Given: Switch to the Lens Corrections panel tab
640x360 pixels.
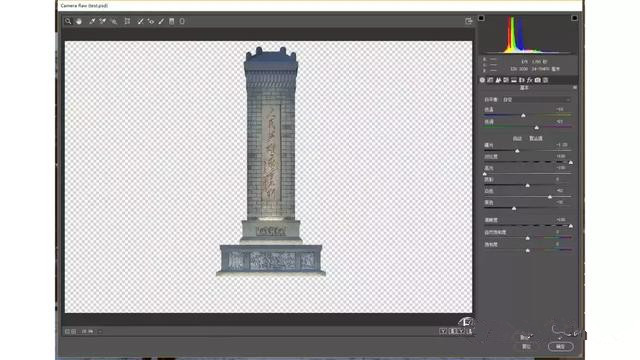Looking at the screenshot, I should click(522, 80).
